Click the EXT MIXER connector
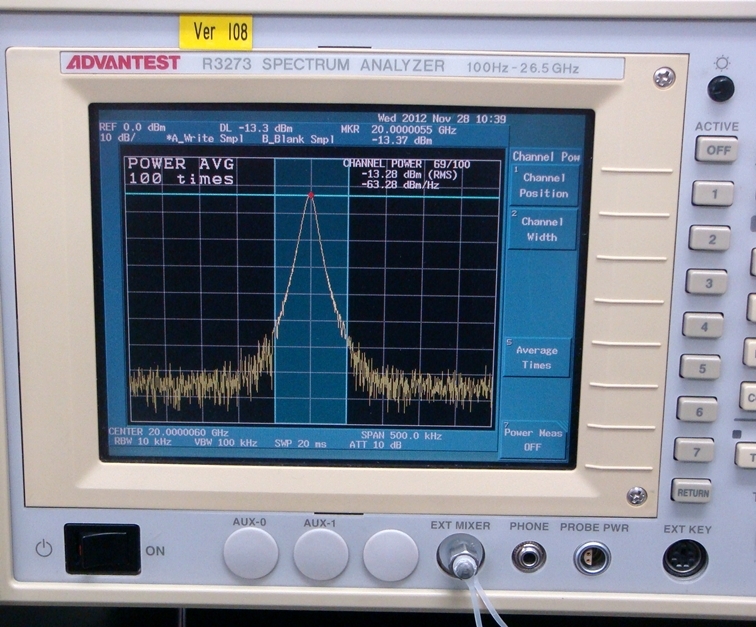 pyautogui.click(x=460, y=557)
